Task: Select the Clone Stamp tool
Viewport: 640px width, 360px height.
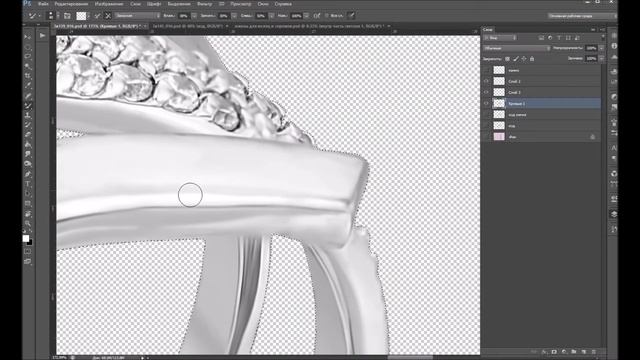Action: click(x=28, y=116)
